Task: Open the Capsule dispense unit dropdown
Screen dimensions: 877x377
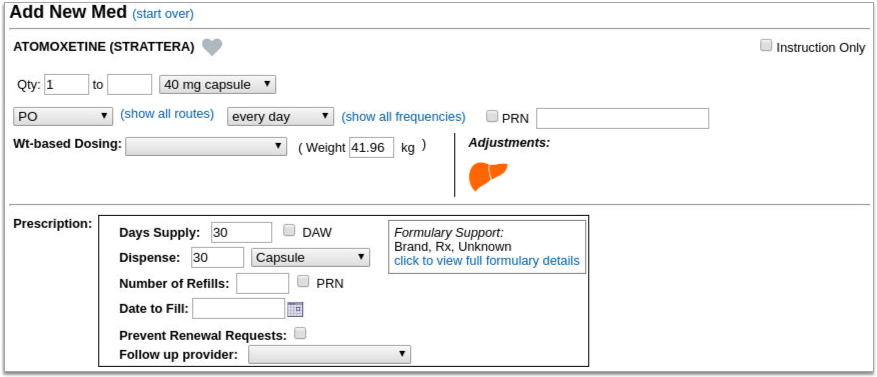Action: [x=310, y=257]
